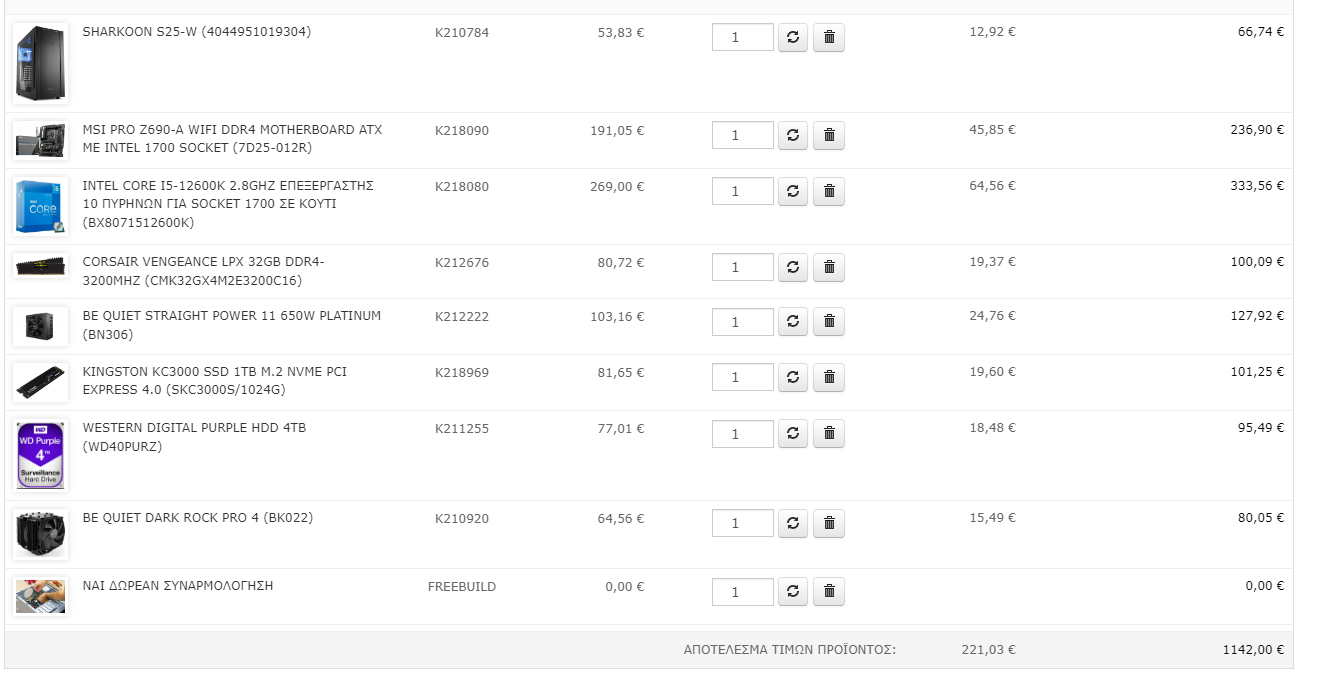Delete MSI PRO Z690-A motherboard from cart
Image resolution: width=1322 pixels, height=681 pixels.
[x=829, y=135]
